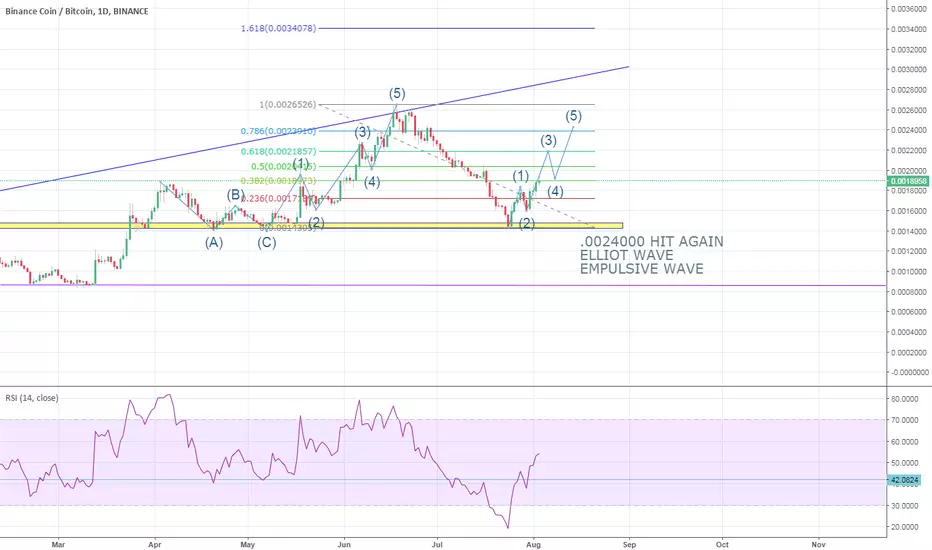Select the rising purple trend line
This screenshot has width=932, height=550.
(314, 128)
